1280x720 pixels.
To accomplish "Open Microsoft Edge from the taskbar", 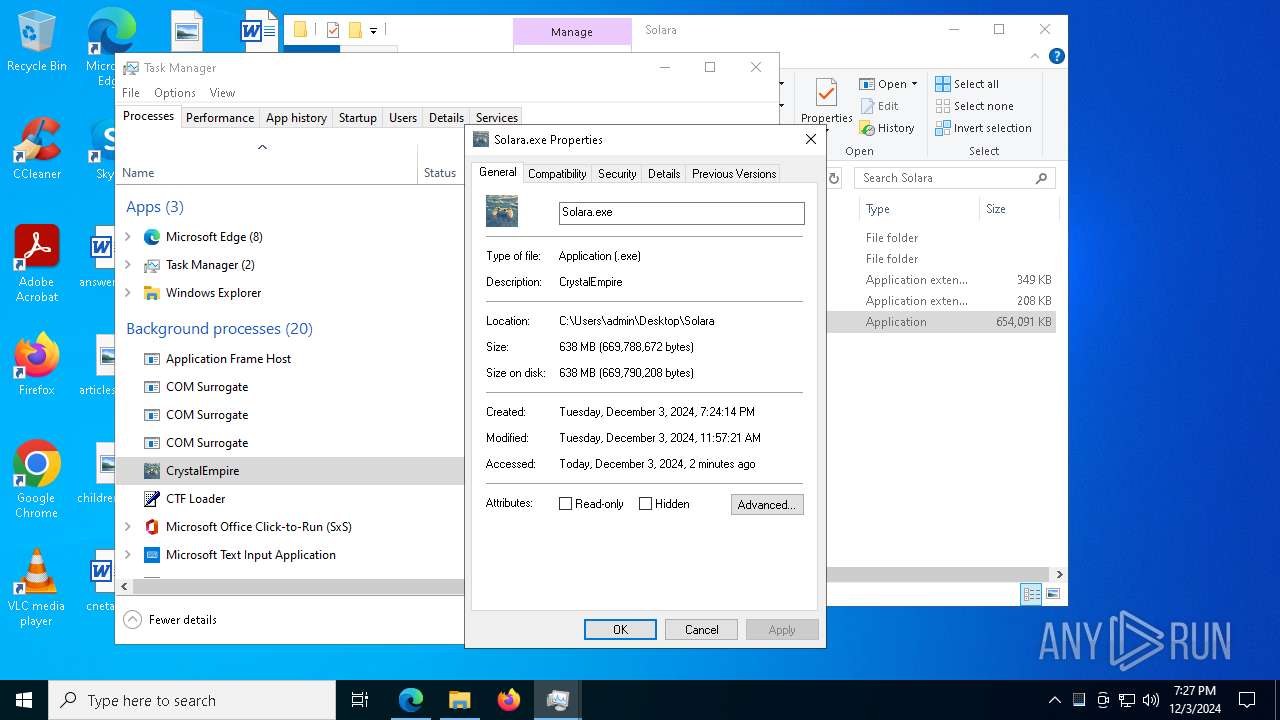I will point(411,700).
